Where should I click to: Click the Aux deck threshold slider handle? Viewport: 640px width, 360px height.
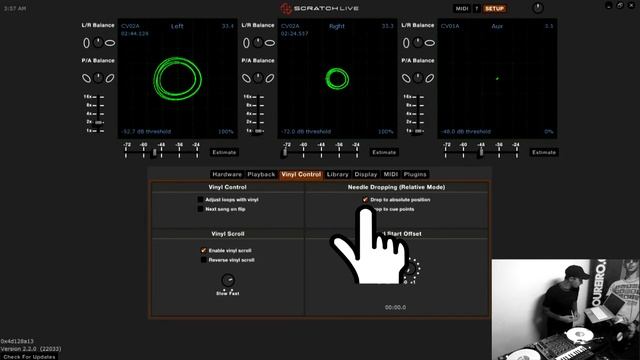pyautogui.click(x=481, y=153)
